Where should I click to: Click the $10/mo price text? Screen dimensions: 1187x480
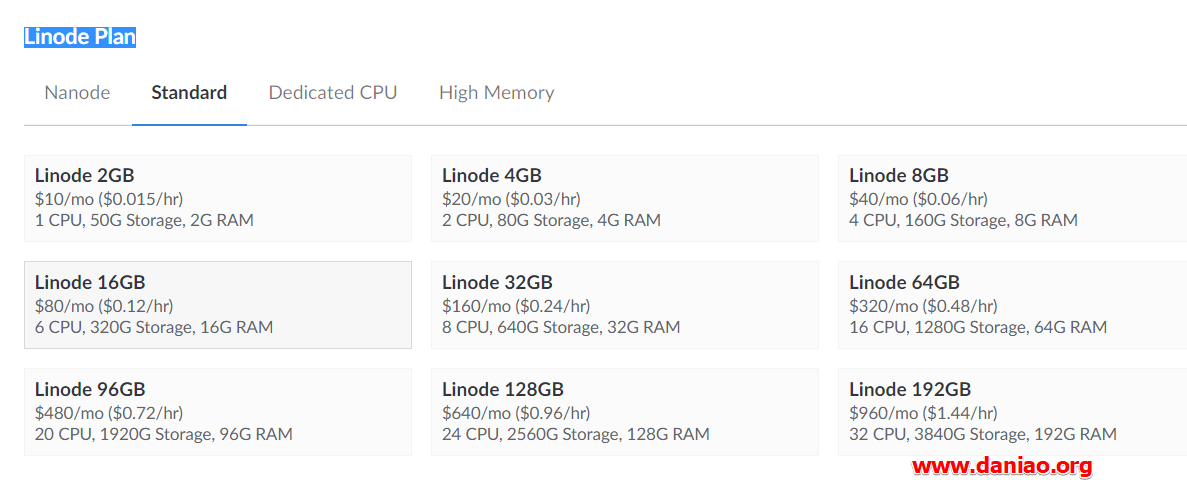click(x=59, y=199)
